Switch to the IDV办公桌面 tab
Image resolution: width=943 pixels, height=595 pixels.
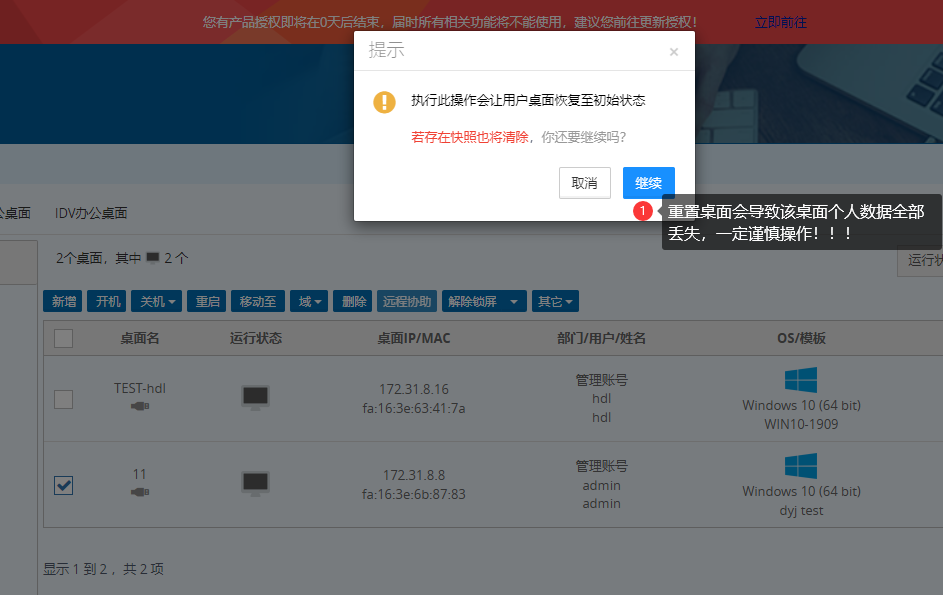click(91, 213)
